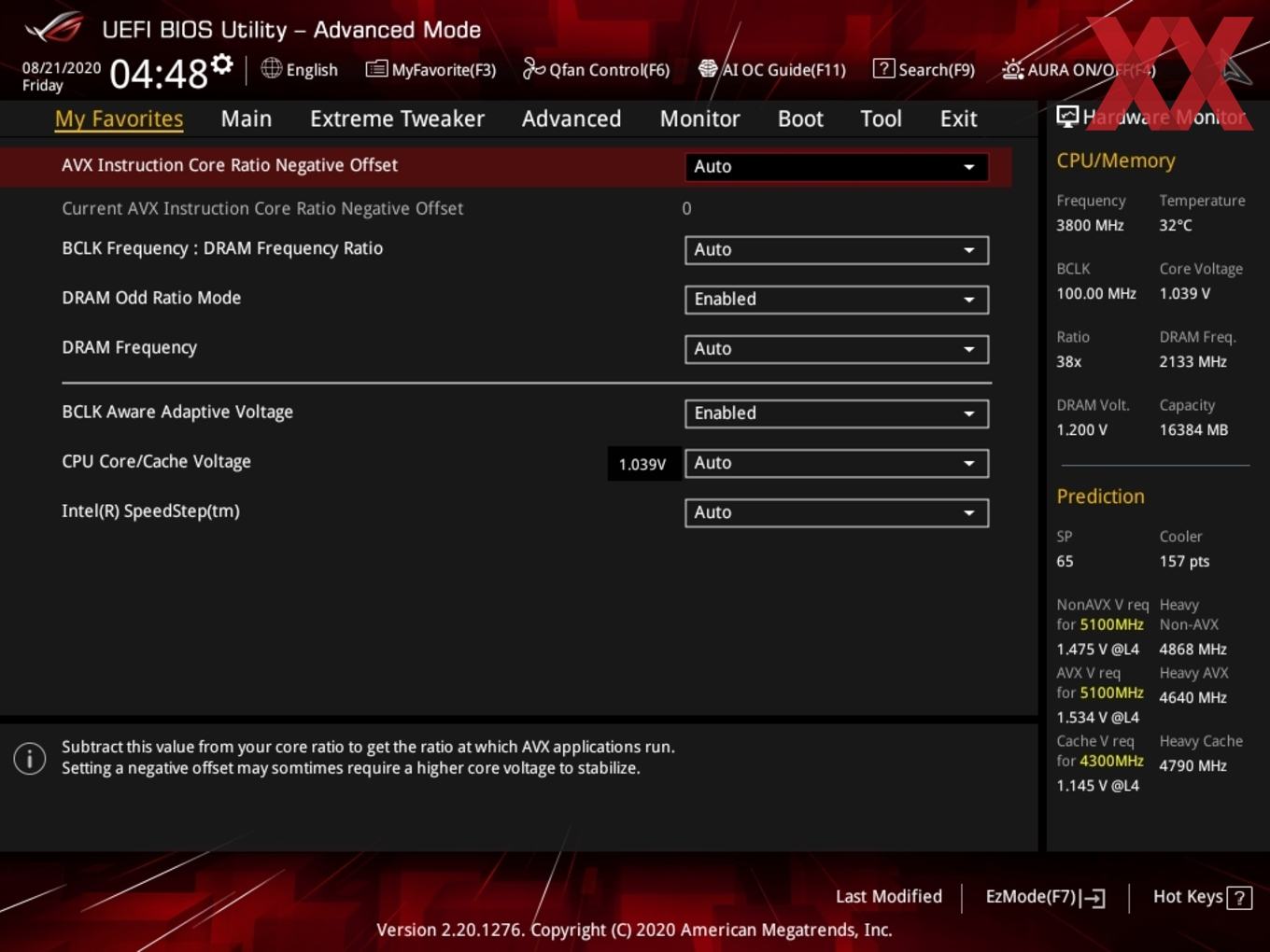Click the ROG logo
Viewport: 1270px width, 952px height.
pos(54,28)
